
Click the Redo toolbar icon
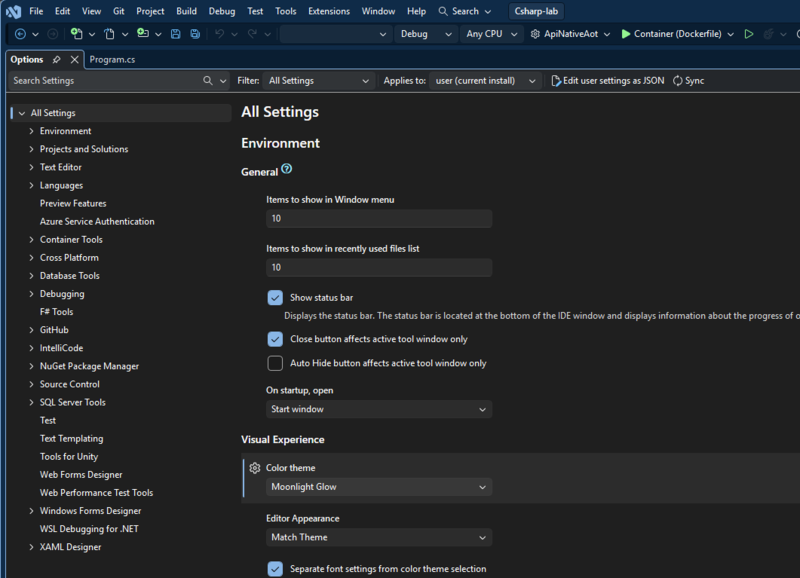point(252,34)
